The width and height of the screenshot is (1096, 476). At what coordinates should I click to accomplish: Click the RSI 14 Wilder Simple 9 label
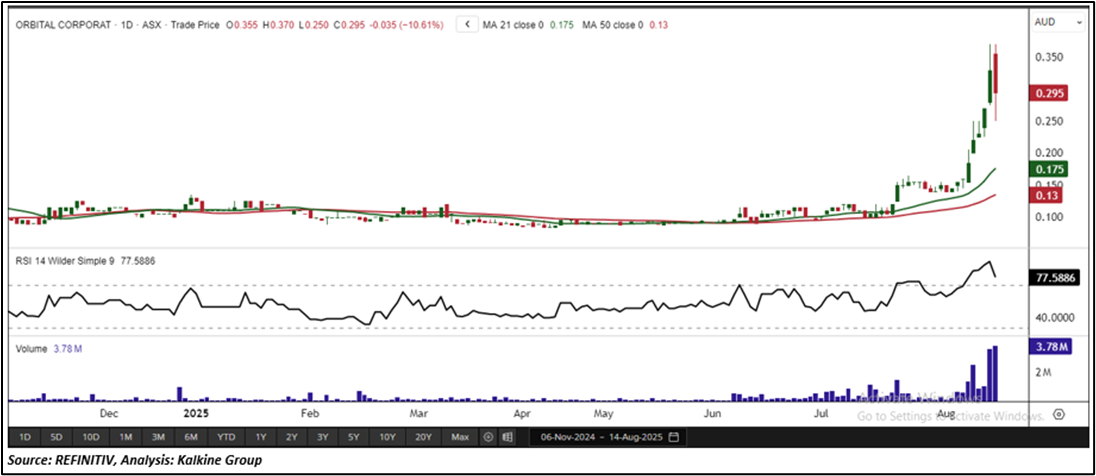click(66, 261)
